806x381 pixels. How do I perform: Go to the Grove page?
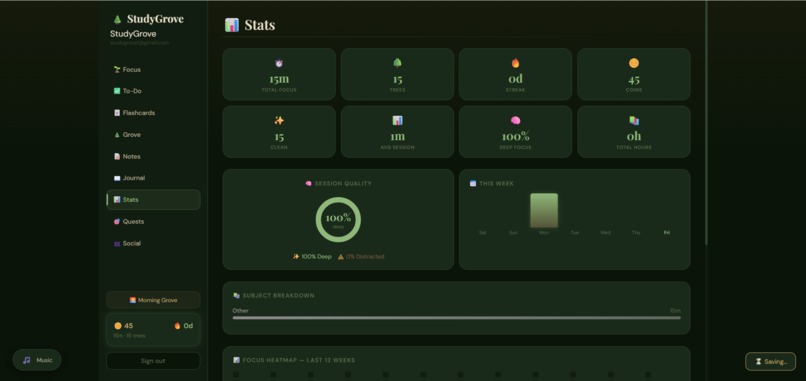coord(153,135)
